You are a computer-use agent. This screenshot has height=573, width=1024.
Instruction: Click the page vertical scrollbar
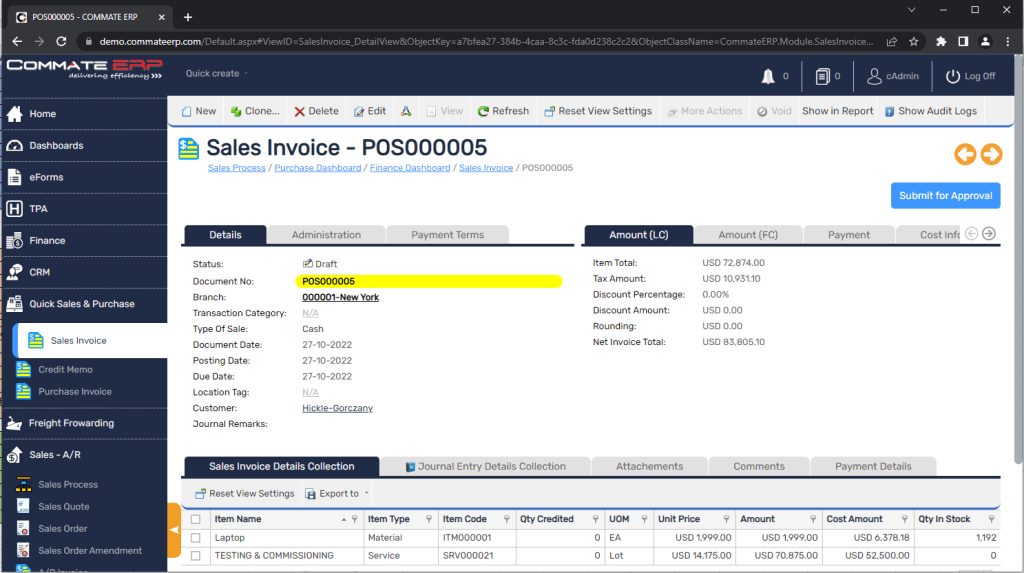click(x=1018, y=261)
